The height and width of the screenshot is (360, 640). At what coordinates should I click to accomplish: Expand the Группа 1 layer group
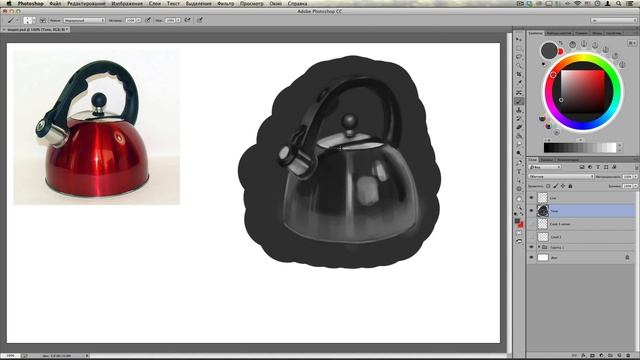(x=539, y=247)
